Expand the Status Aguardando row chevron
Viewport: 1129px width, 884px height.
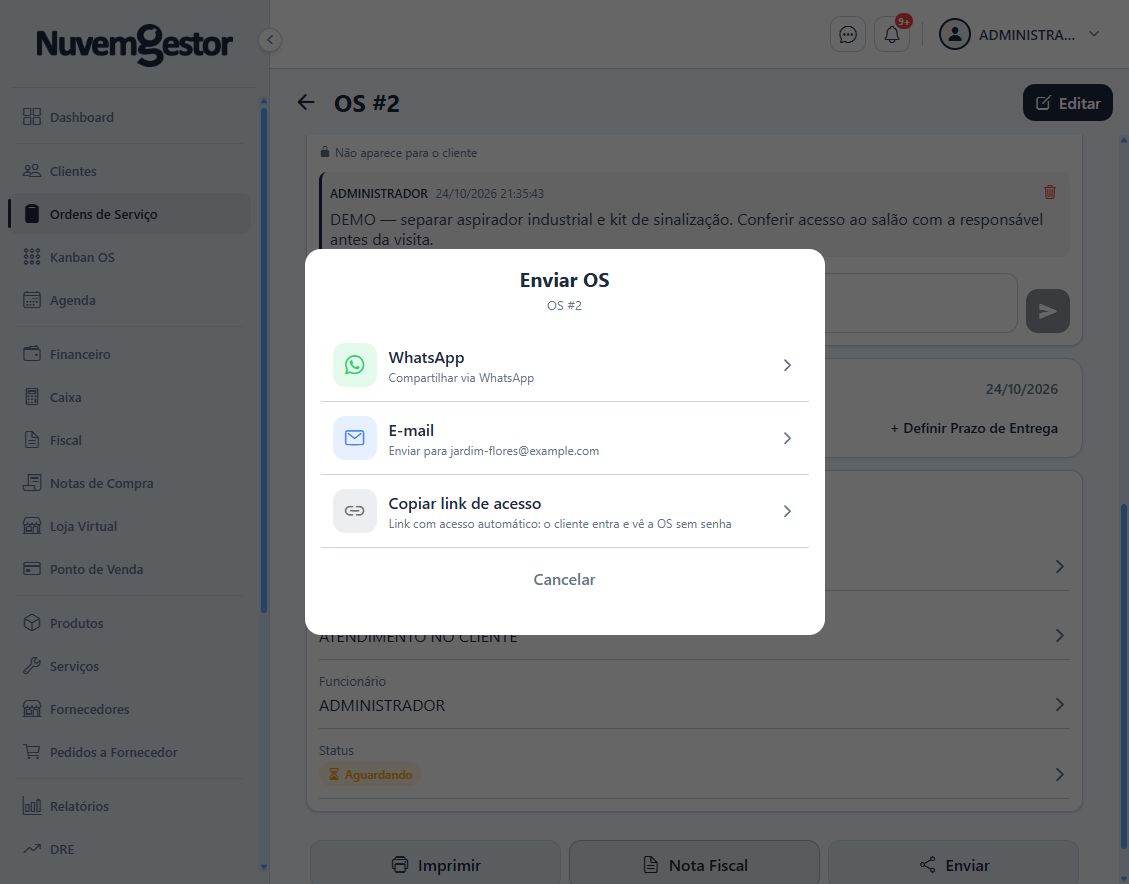(x=1059, y=775)
